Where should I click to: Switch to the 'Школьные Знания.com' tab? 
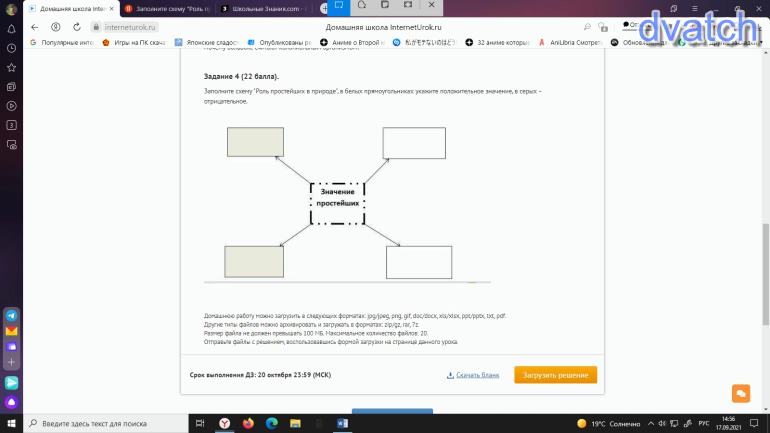tap(262, 8)
